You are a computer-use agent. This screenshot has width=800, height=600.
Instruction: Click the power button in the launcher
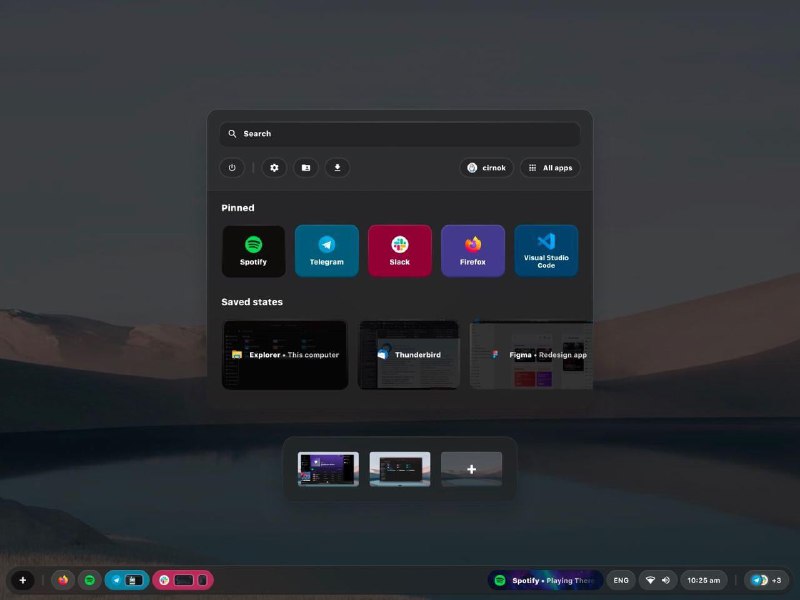(232, 168)
